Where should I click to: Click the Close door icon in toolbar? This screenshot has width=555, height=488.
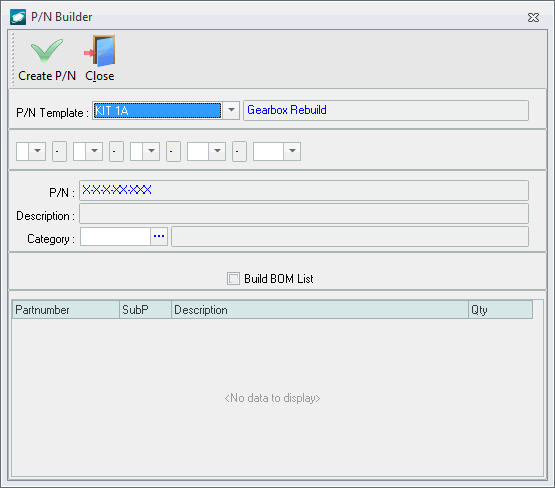(x=100, y=51)
